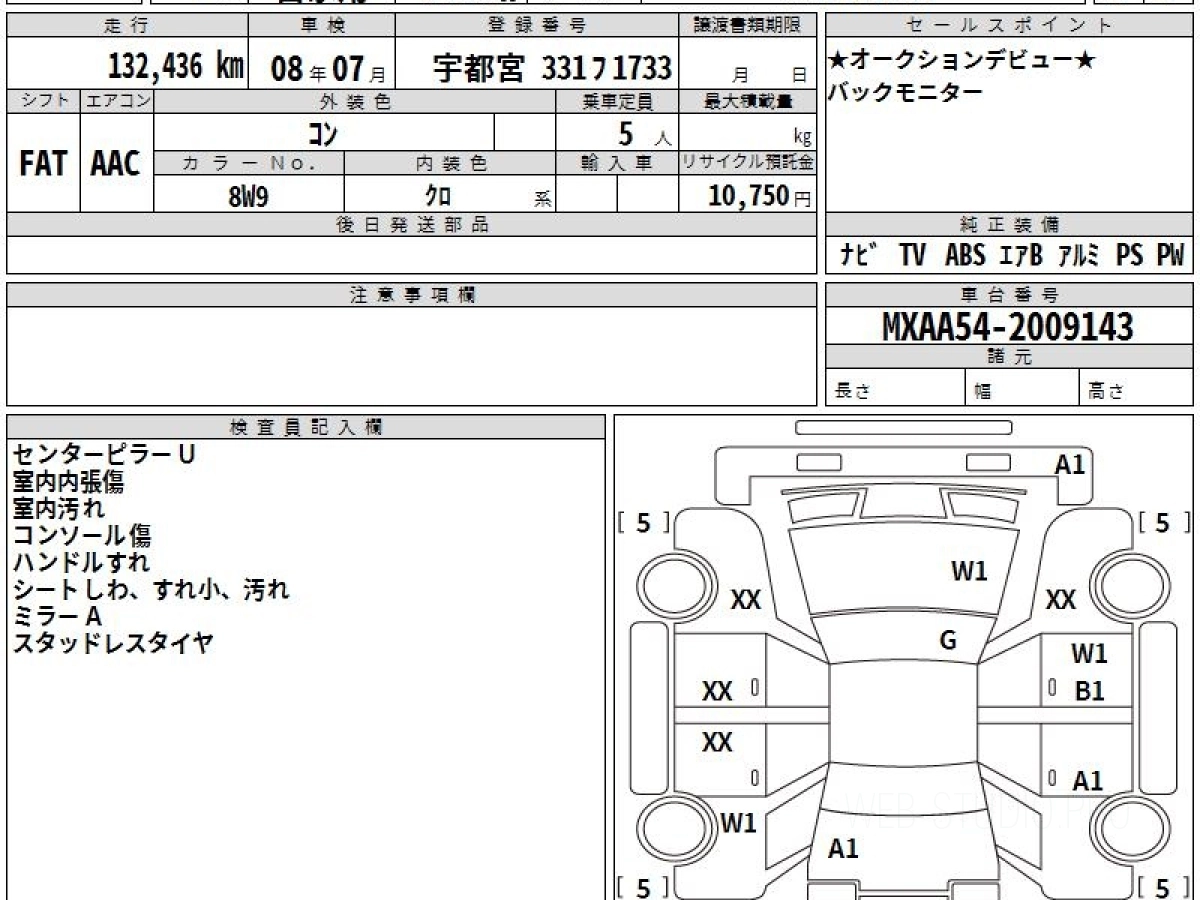Click the 輸入車 header cell

tap(617, 163)
